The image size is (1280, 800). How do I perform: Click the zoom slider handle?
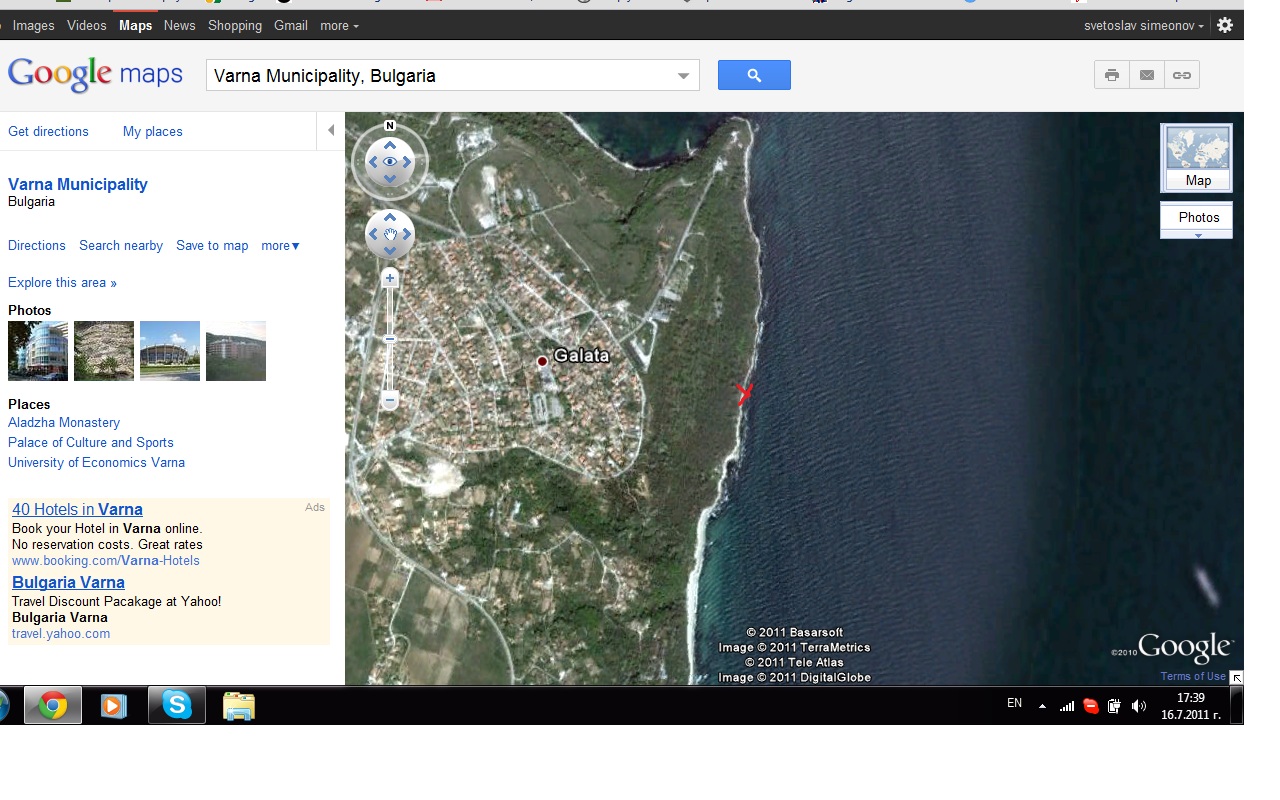coord(390,340)
